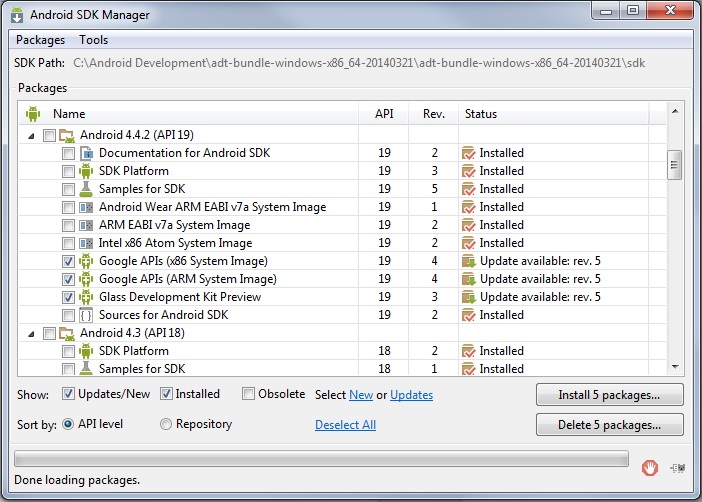Viewport: 702px width, 502px height.
Task: Click the red stop-hand abort icon
Action: coord(650,468)
